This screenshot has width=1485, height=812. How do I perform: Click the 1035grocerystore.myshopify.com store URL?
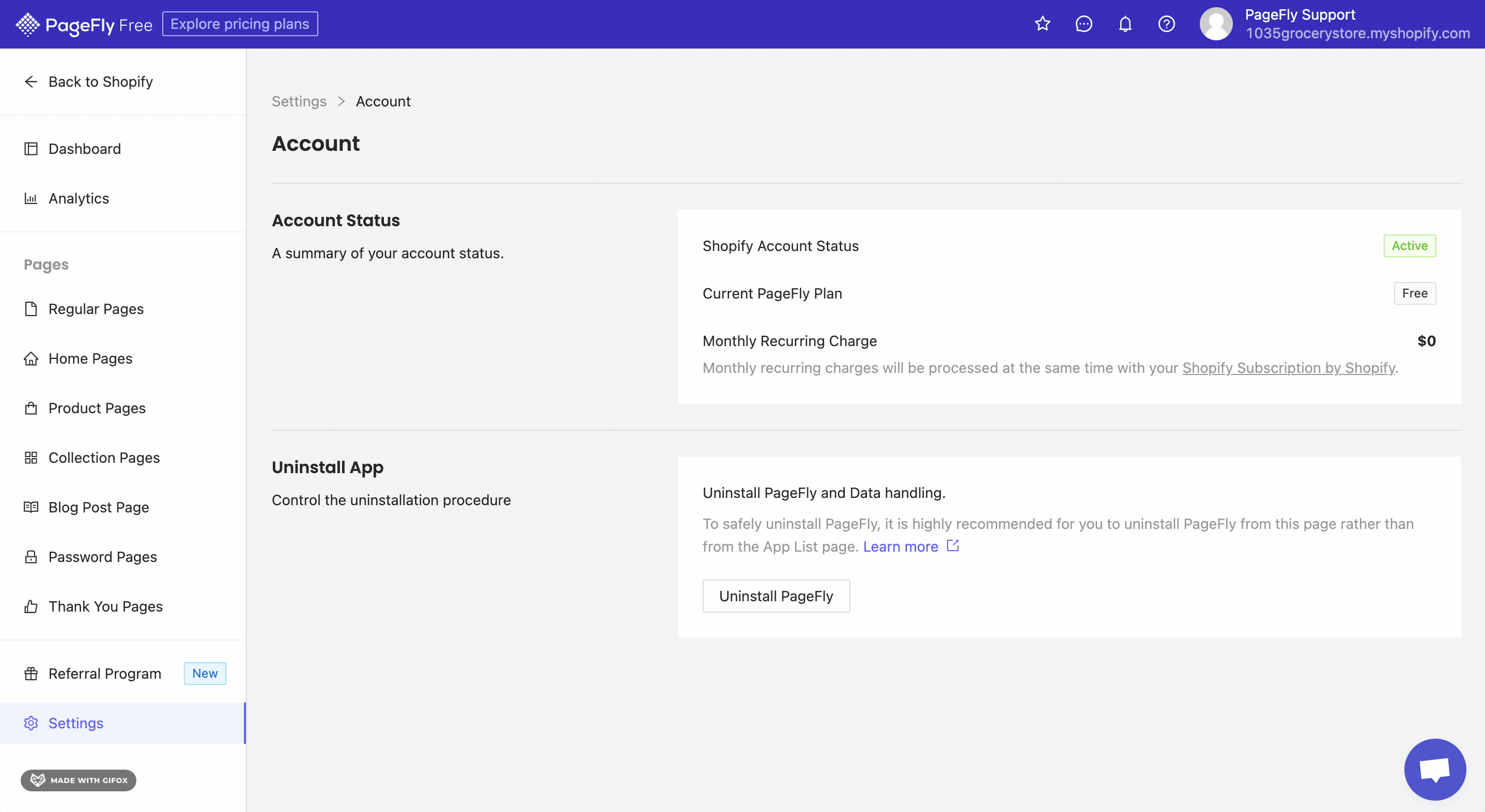1357,34
